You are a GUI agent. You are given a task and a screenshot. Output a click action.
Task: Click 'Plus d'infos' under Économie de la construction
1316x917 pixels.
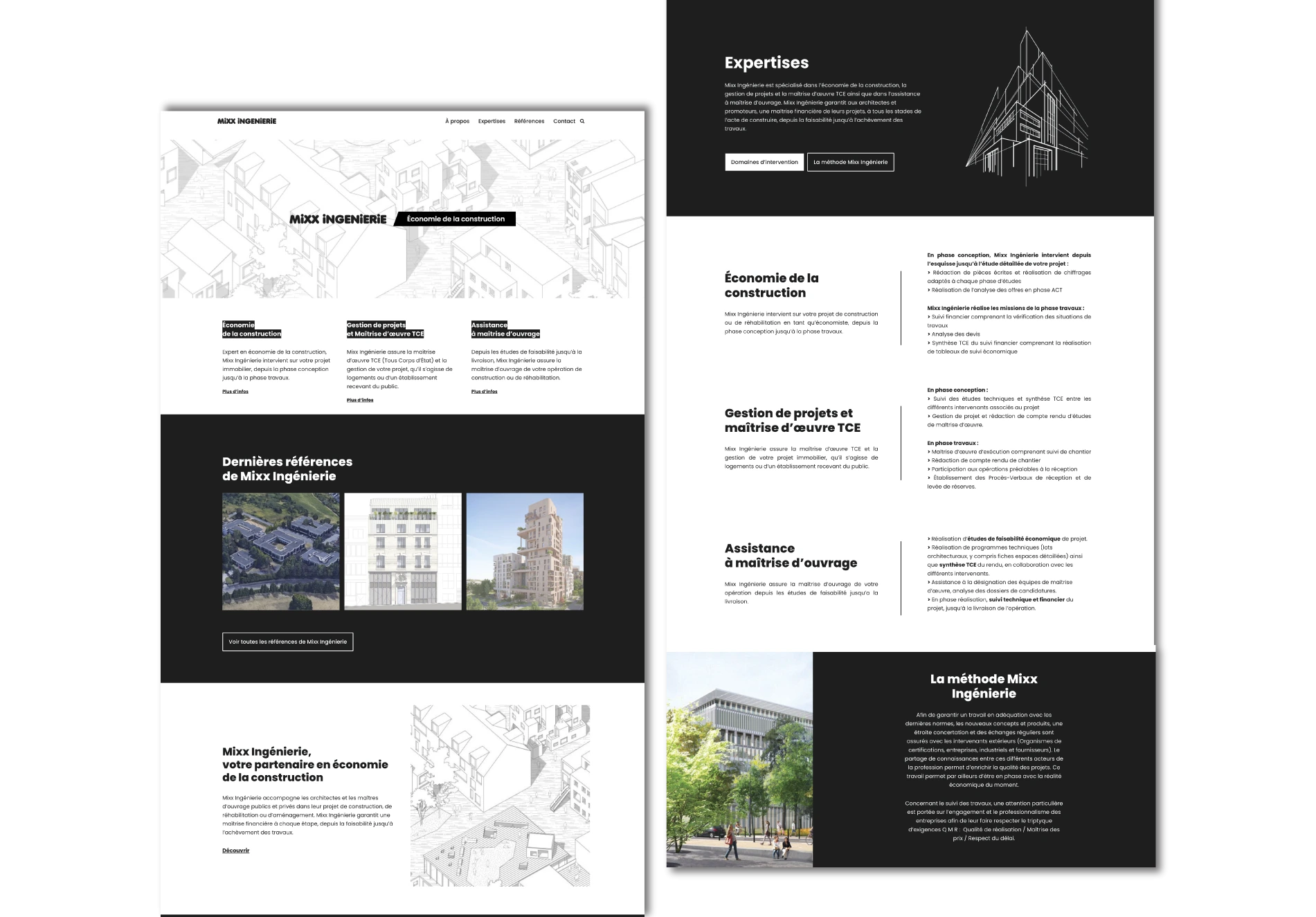[x=235, y=392]
